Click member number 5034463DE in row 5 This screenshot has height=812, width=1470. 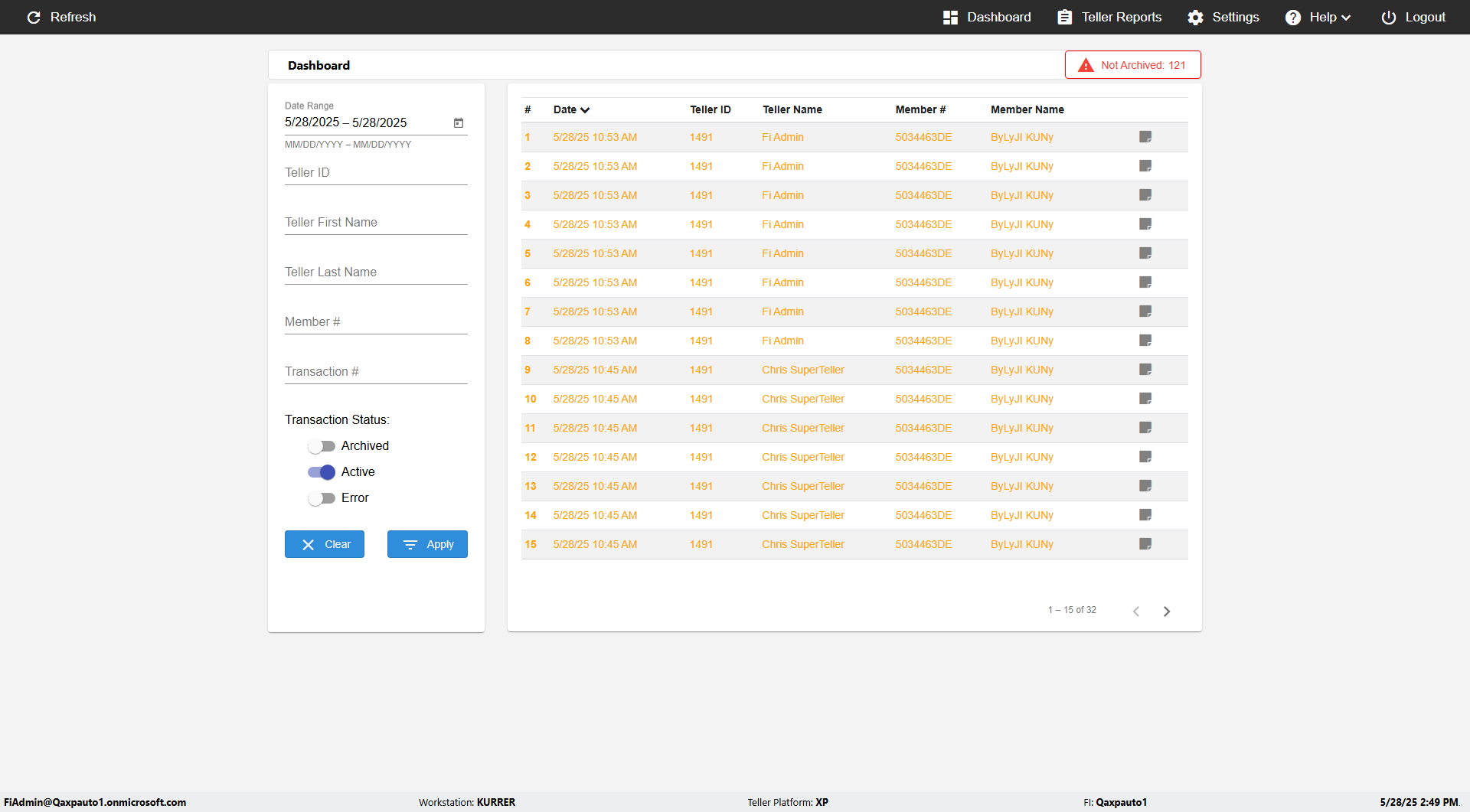[923, 253]
